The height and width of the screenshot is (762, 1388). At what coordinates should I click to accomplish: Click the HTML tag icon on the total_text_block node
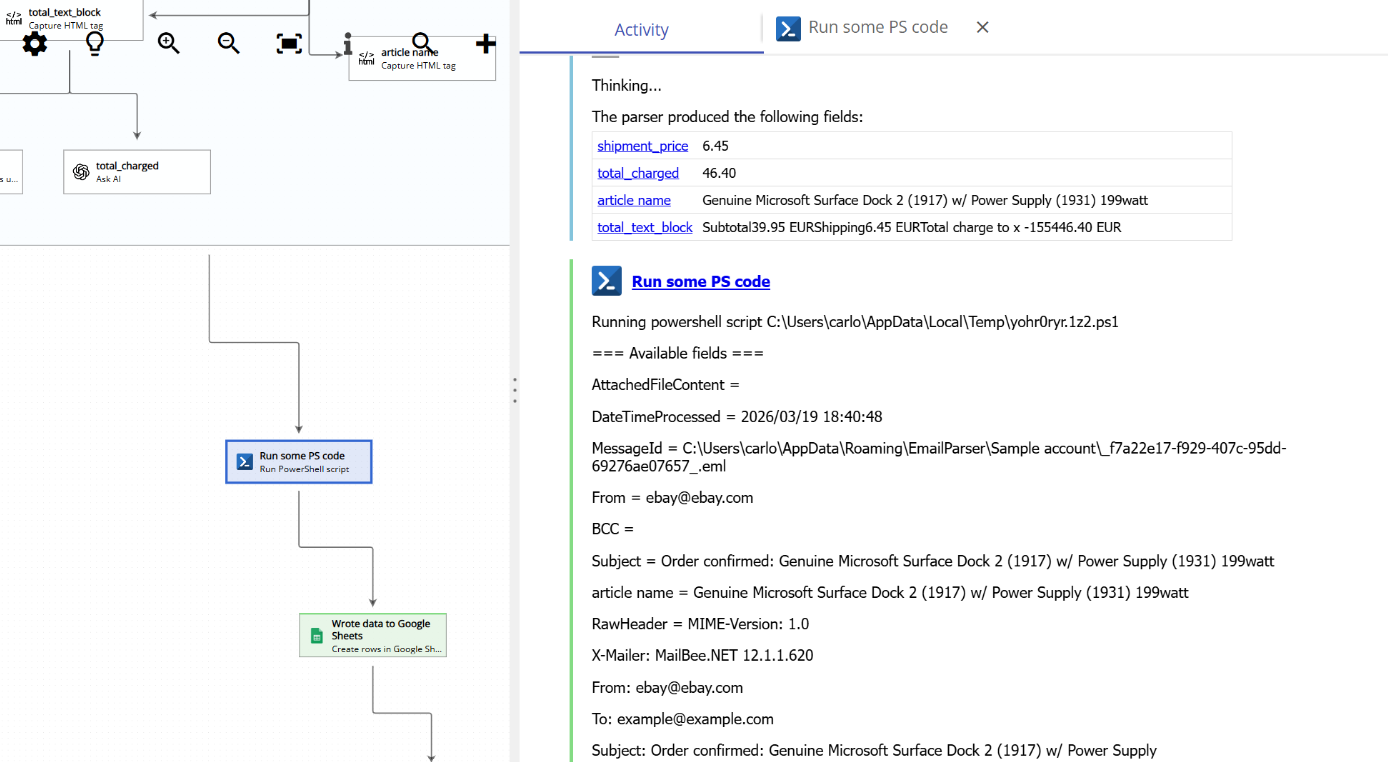[12, 18]
